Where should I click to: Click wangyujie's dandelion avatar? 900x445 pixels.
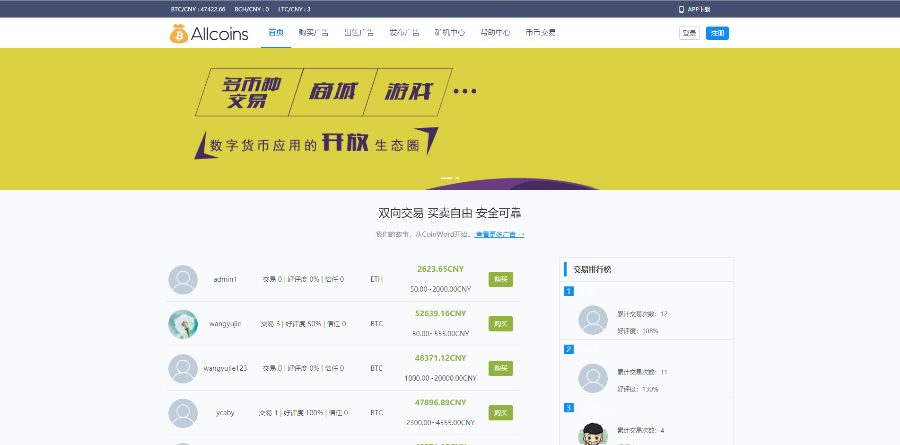click(183, 324)
